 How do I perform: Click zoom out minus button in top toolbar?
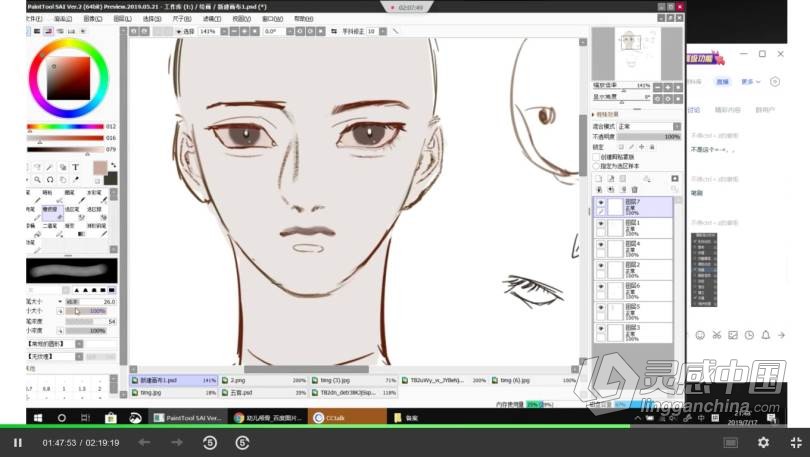pyautogui.click(x=234, y=31)
